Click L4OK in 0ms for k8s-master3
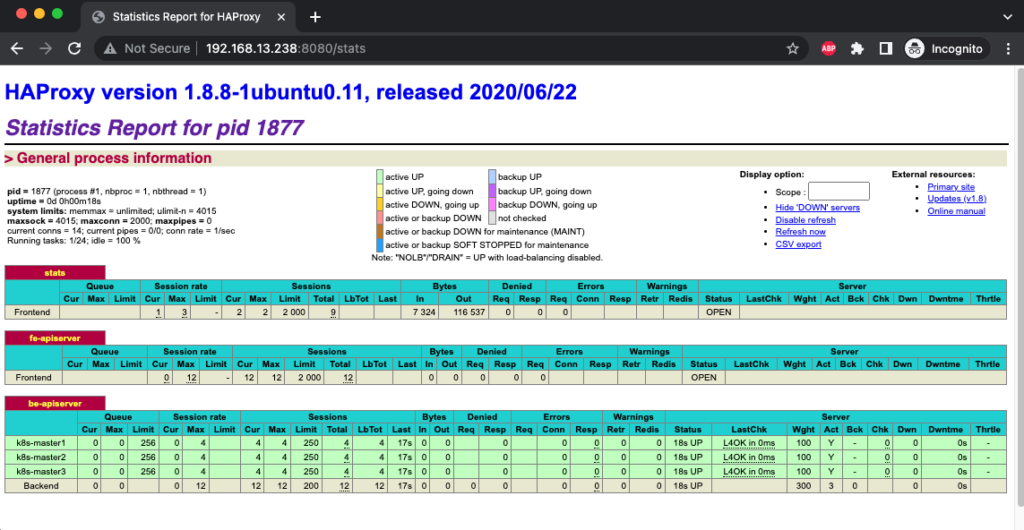Screen dimensions: 1024x530 [749, 471]
